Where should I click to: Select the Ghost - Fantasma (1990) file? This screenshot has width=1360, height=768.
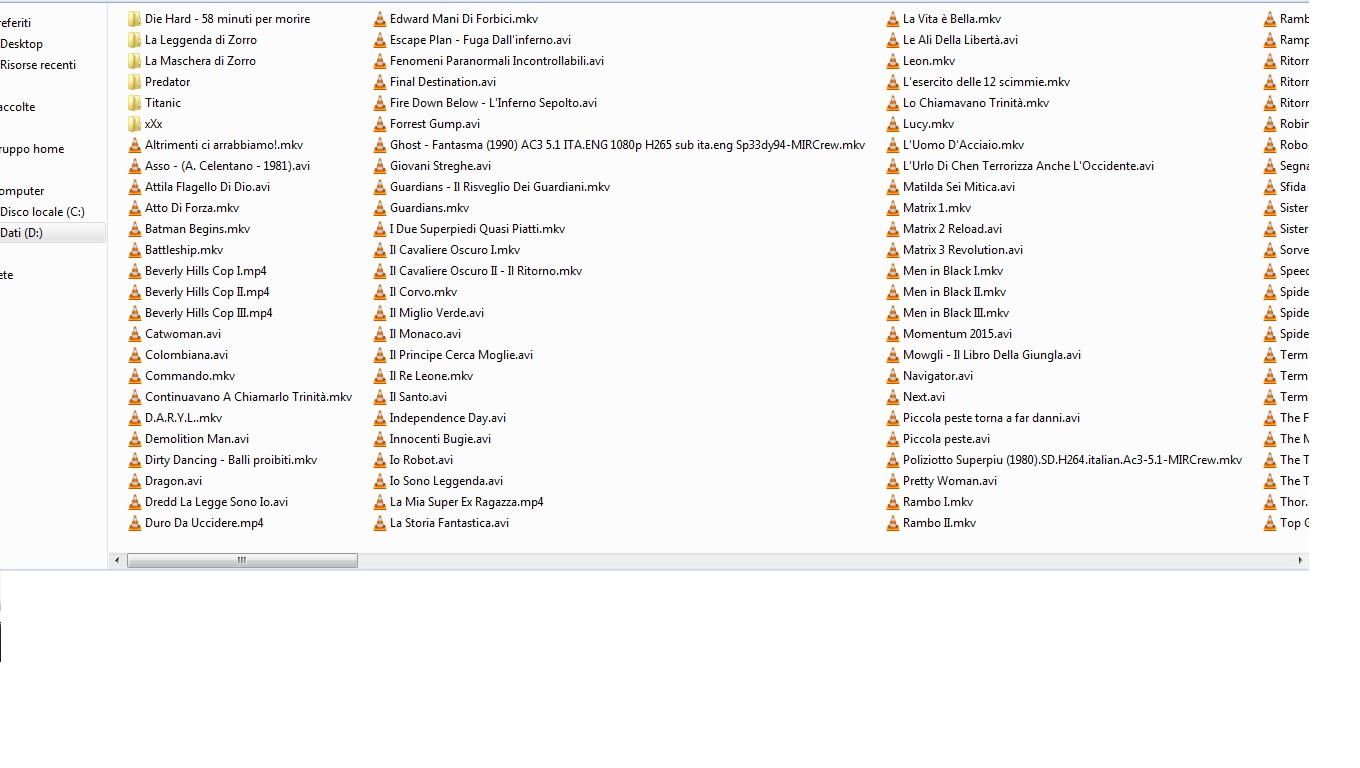click(627, 145)
